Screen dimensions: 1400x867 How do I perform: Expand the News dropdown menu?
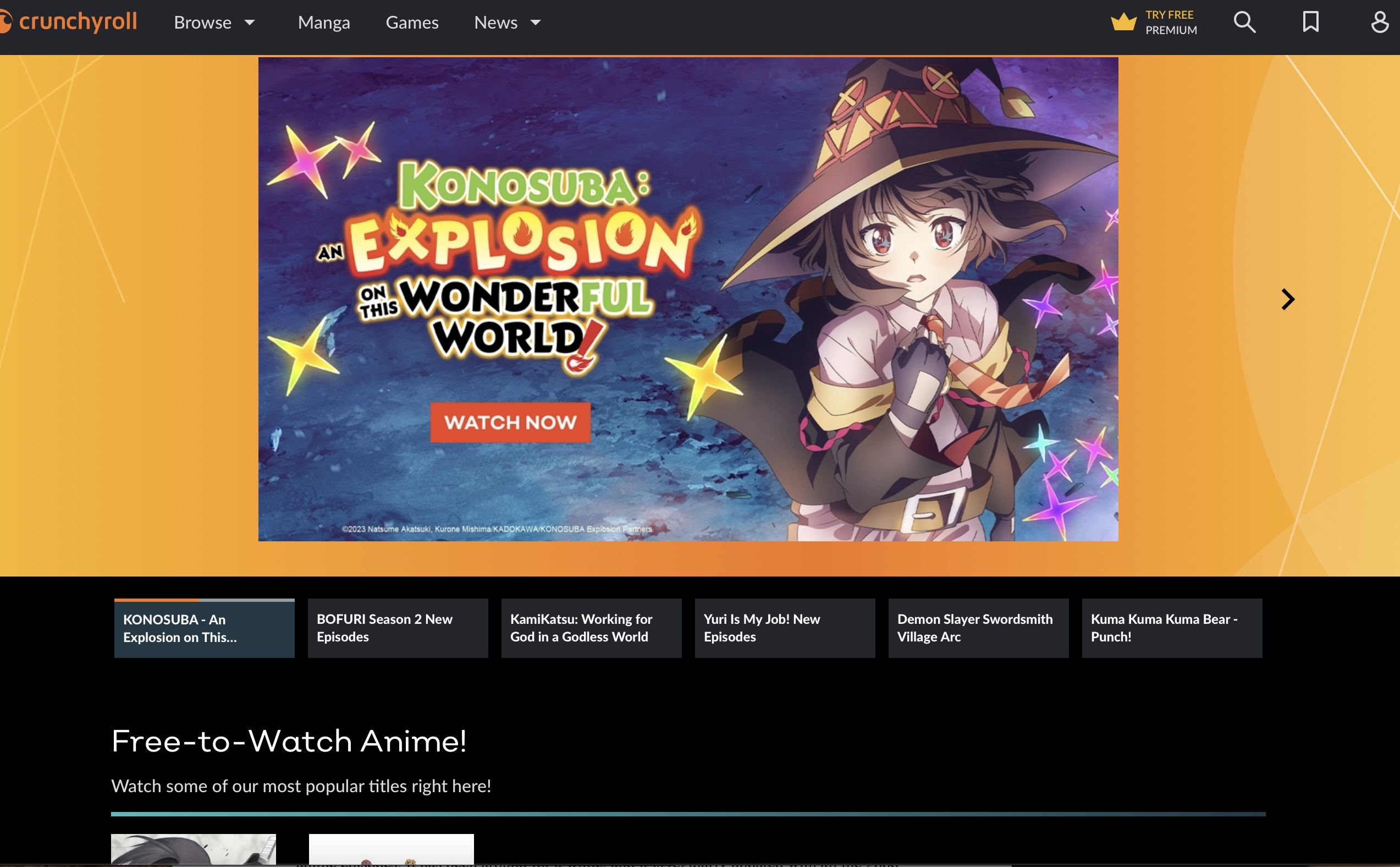click(x=508, y=23)
